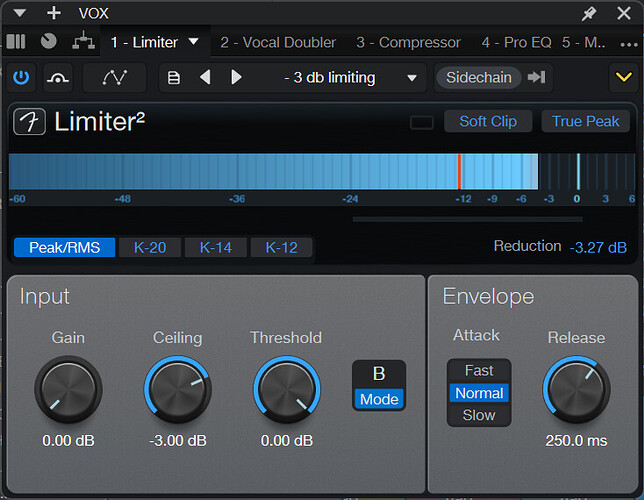Click the Threshold knob

(287, 389)
